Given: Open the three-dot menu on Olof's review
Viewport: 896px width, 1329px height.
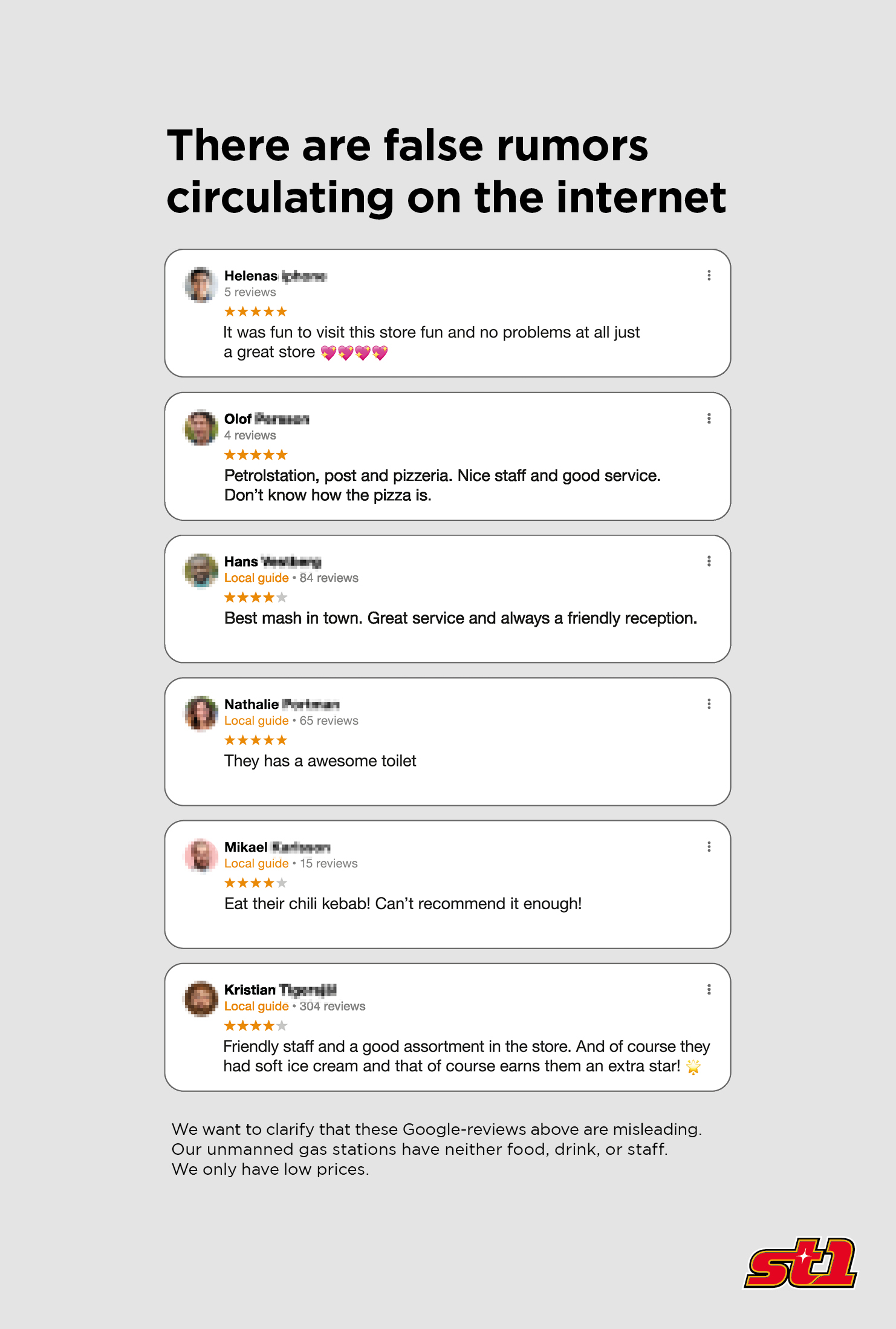Looking at the screenshot, I should 709,419.
